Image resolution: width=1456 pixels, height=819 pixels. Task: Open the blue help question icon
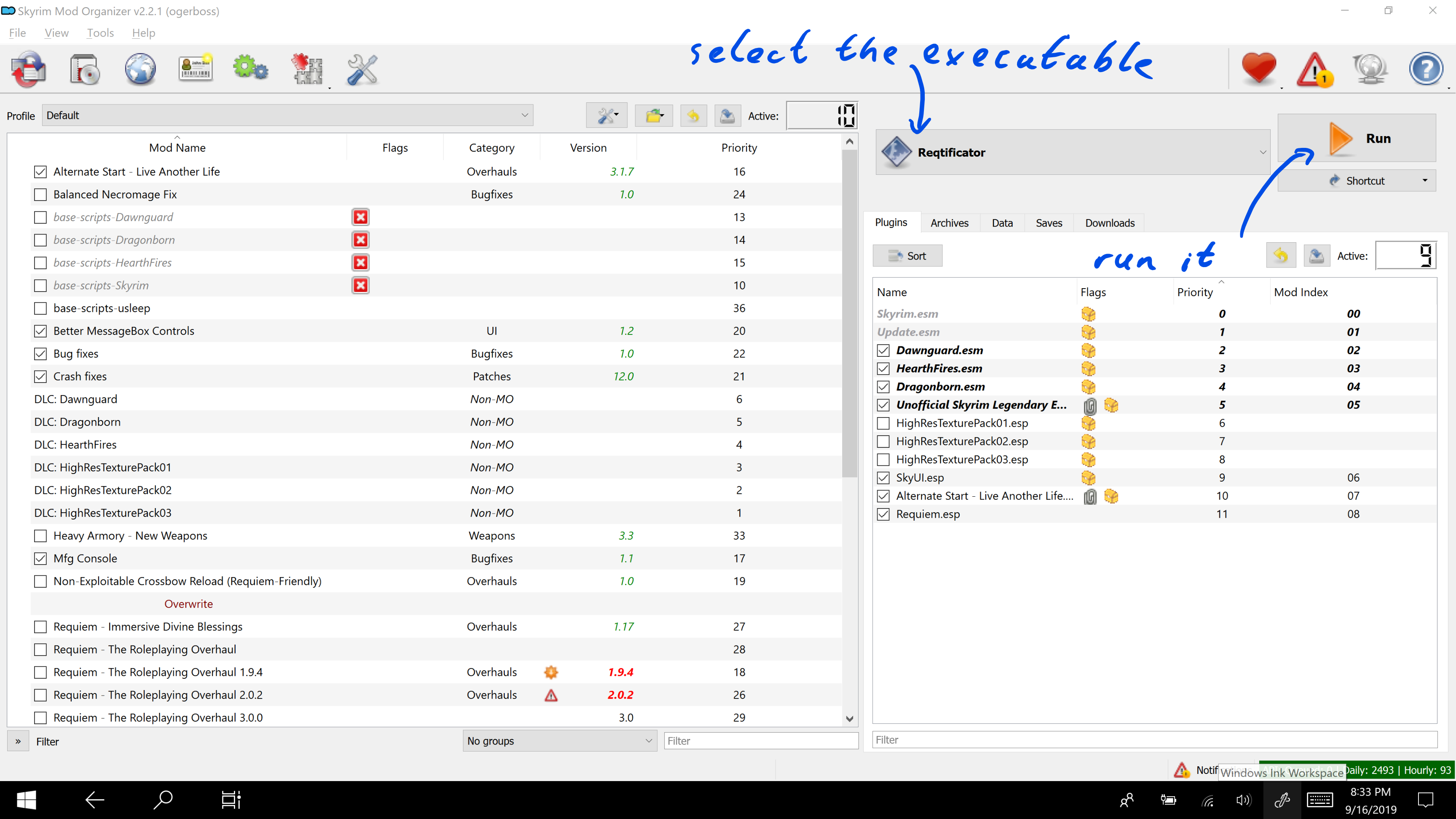pyautogui.click(x=1426, y=70)
